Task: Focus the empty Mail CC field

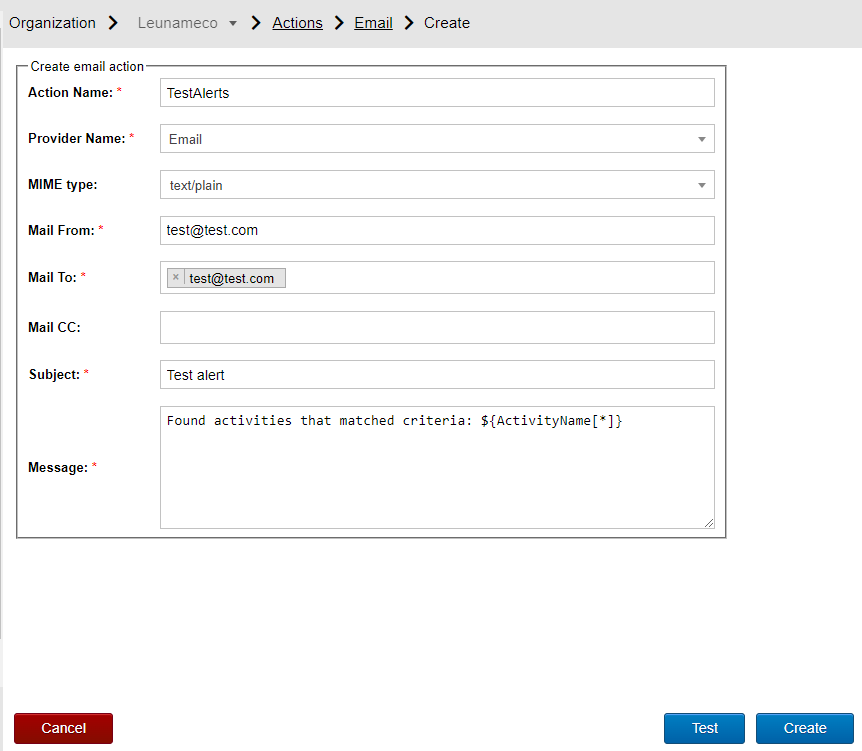Action: pos(437,328)
